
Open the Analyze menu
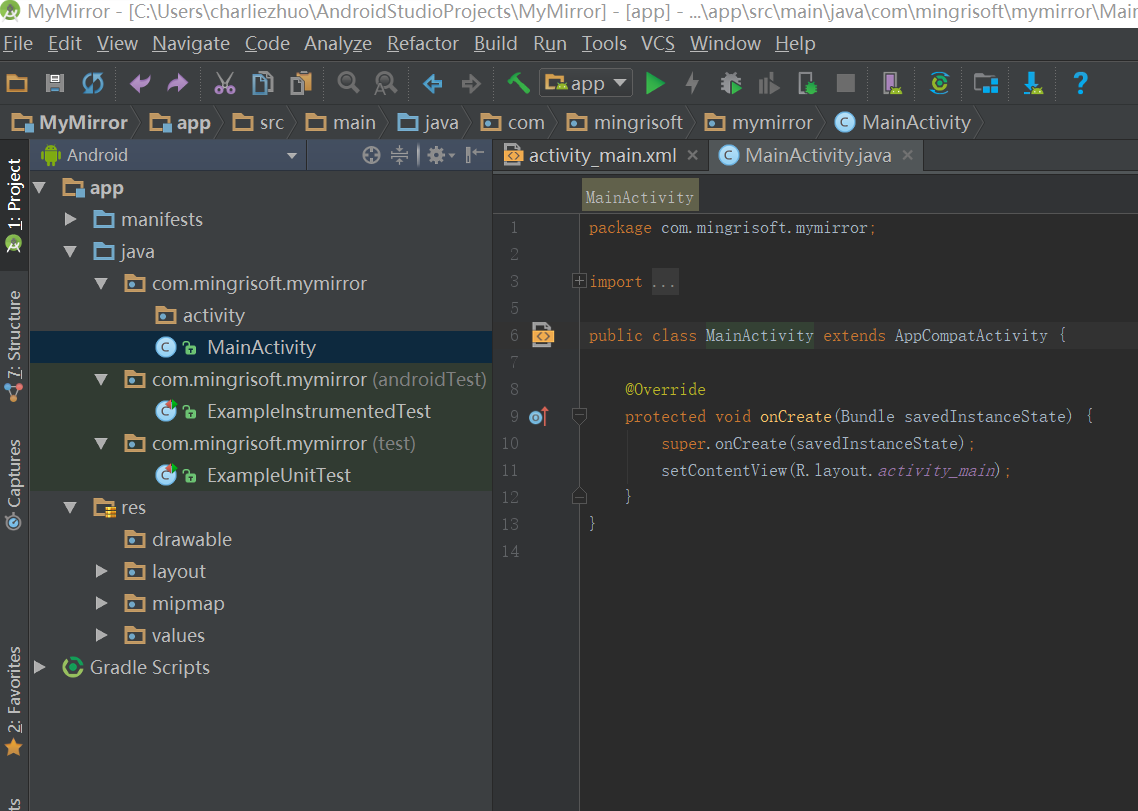tap(337, 44)
